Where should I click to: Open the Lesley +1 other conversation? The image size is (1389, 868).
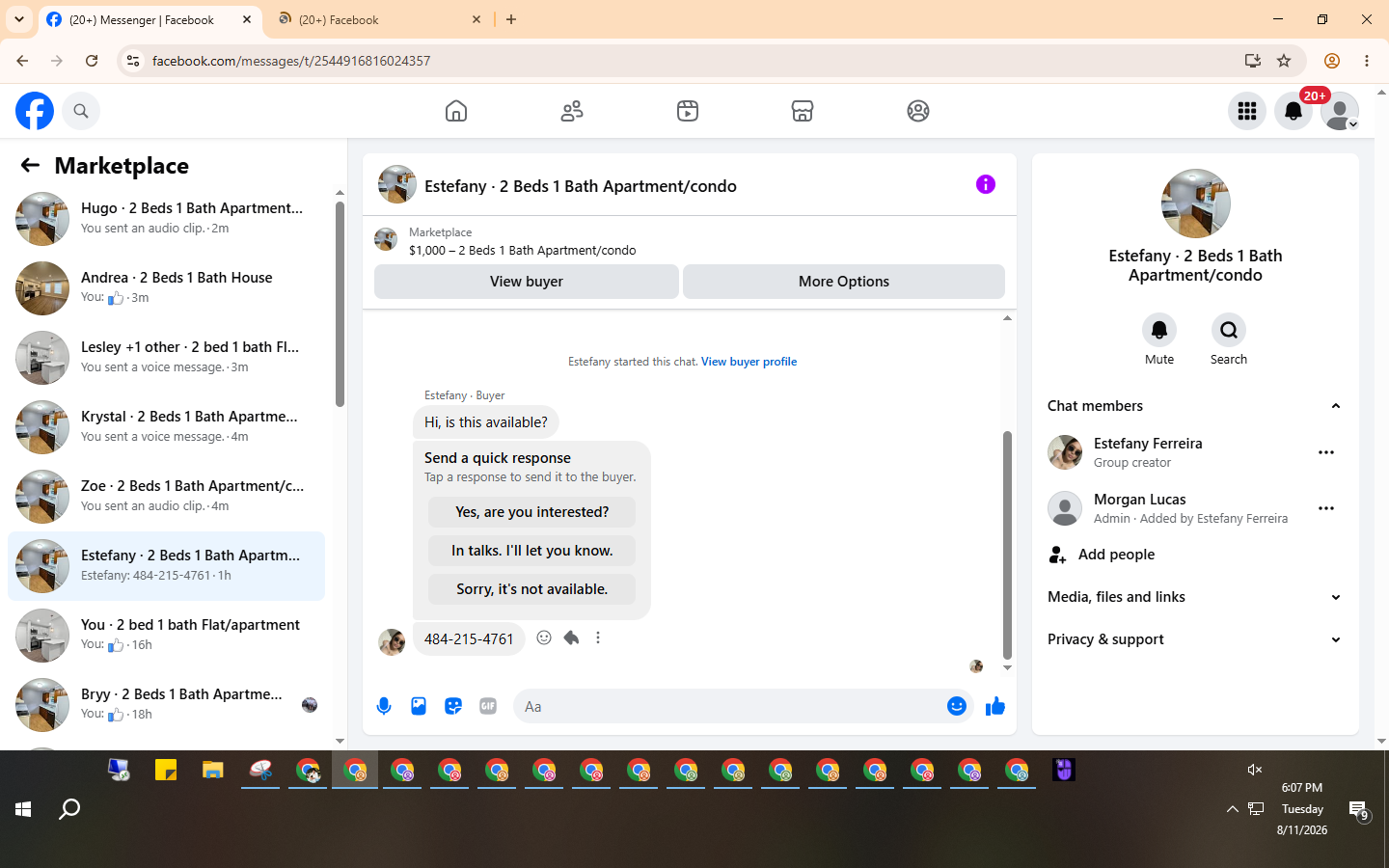(166, 357)
